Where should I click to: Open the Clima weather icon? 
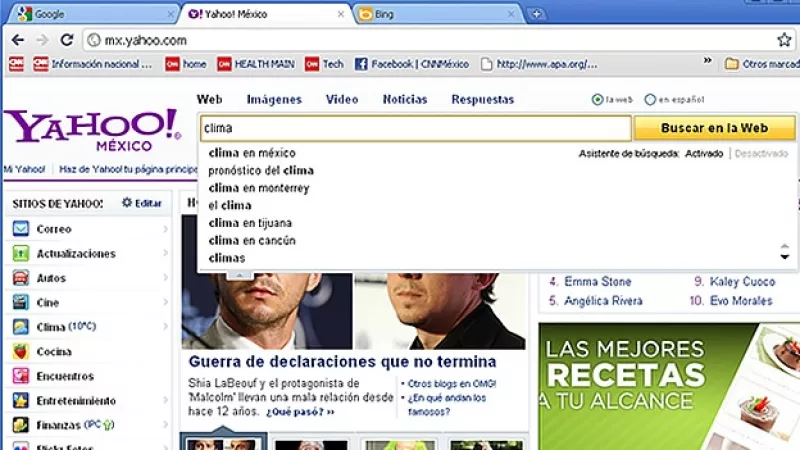[20, 327]
